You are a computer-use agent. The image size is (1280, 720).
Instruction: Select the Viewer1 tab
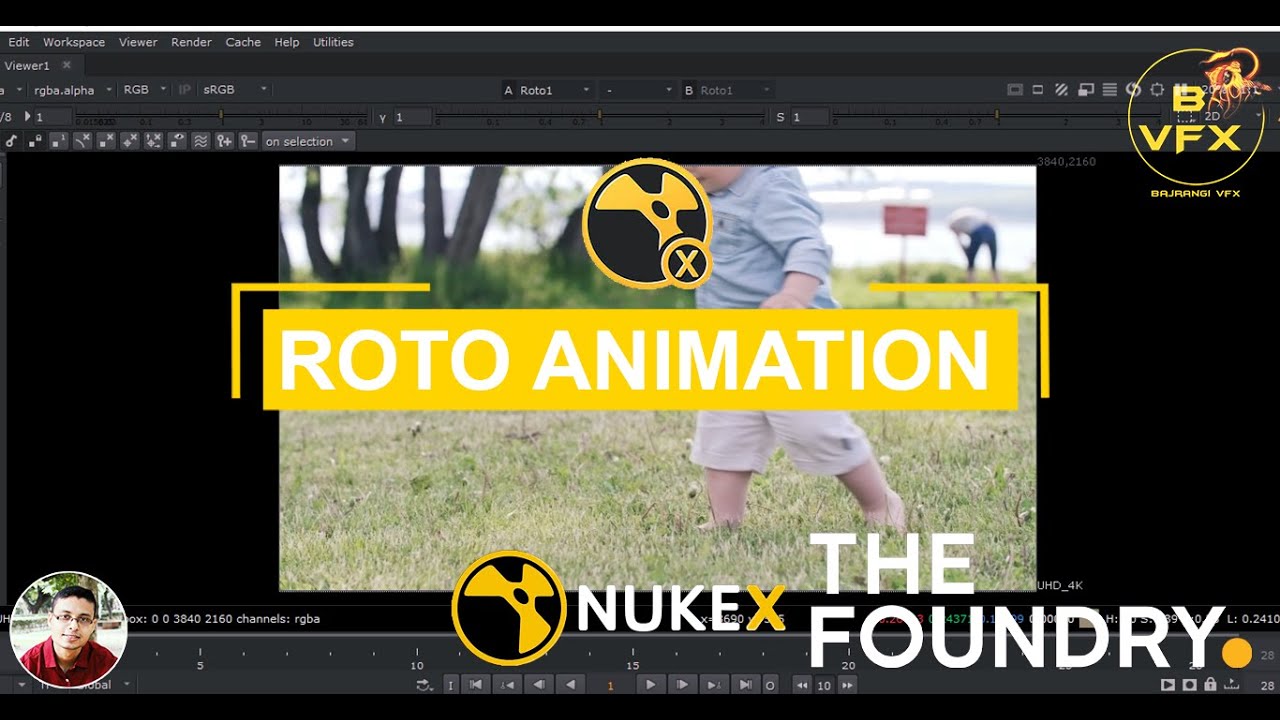tap(27, 66)
